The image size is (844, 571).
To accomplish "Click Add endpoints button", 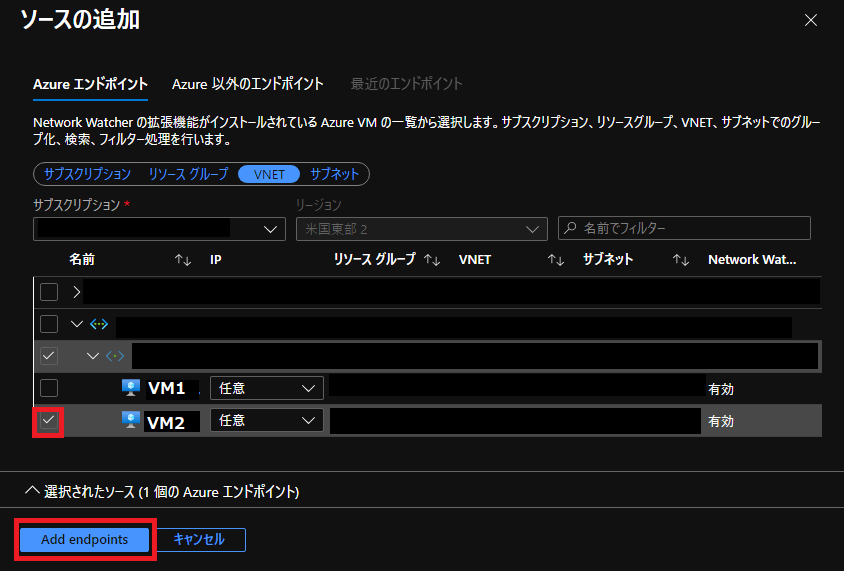I will tap(85, 539).
